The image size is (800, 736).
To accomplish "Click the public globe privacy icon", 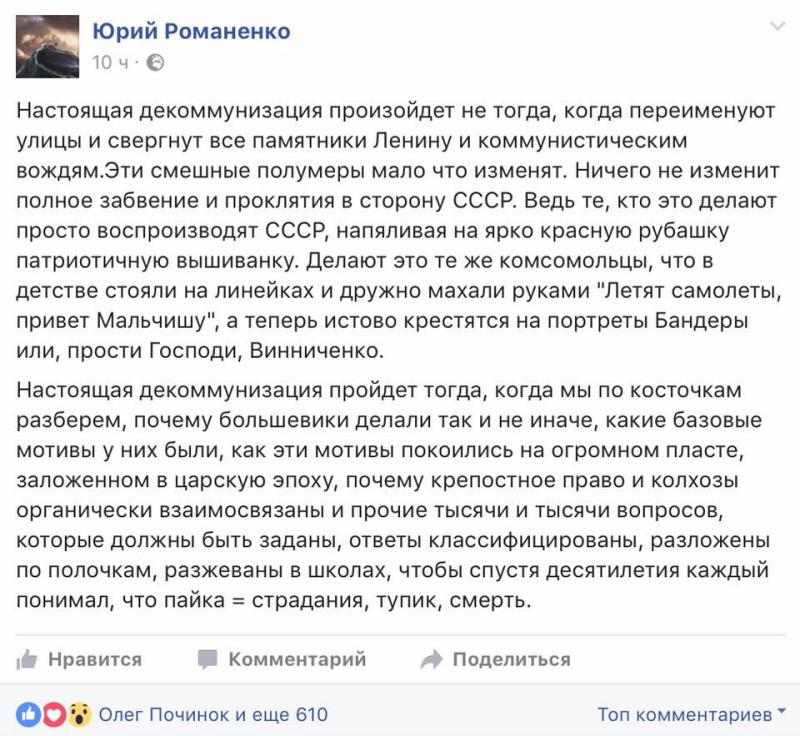I will pyautogui.click(x=155, y=63).
